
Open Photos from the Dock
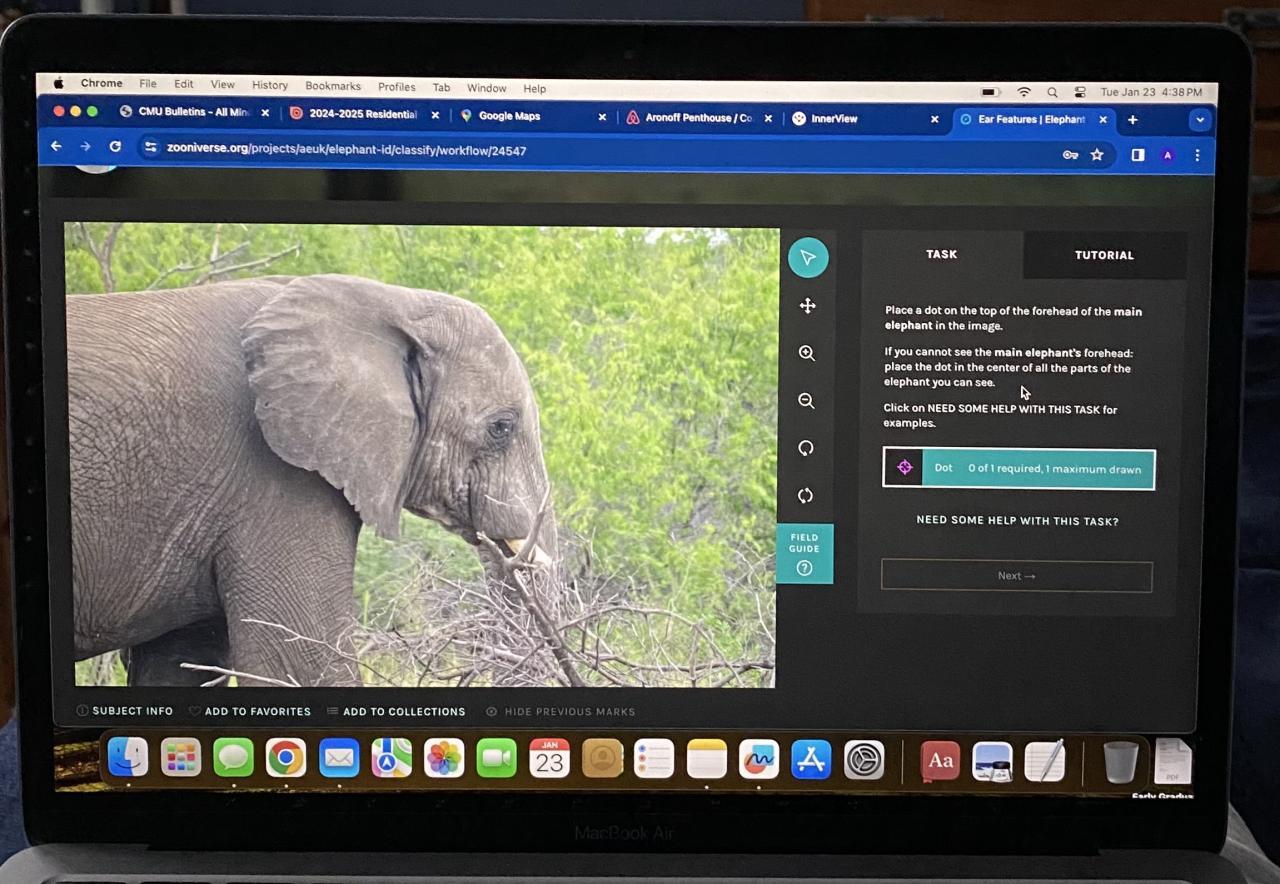pos(444,758)
